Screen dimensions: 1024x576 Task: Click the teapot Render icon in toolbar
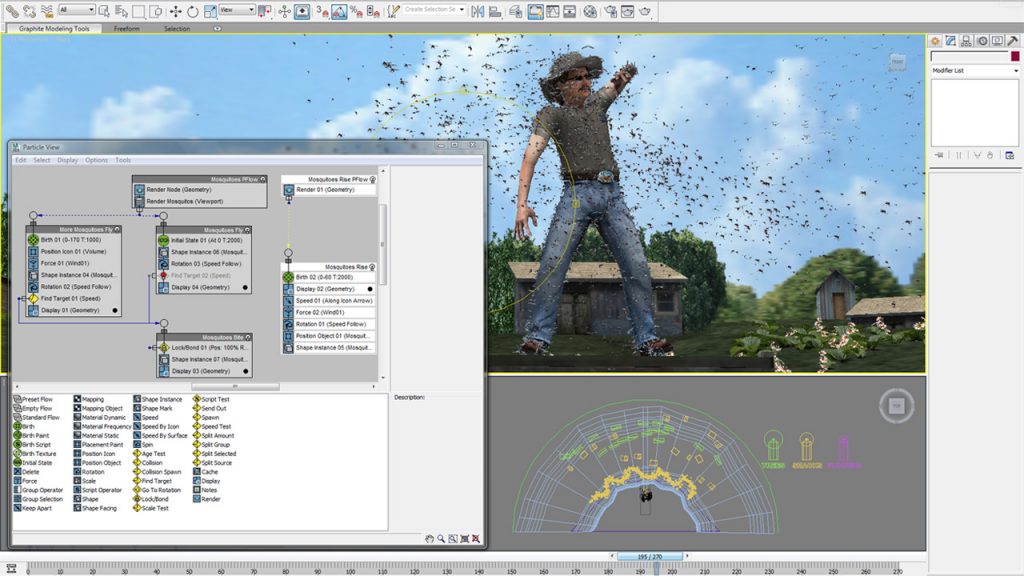point(645,11)
